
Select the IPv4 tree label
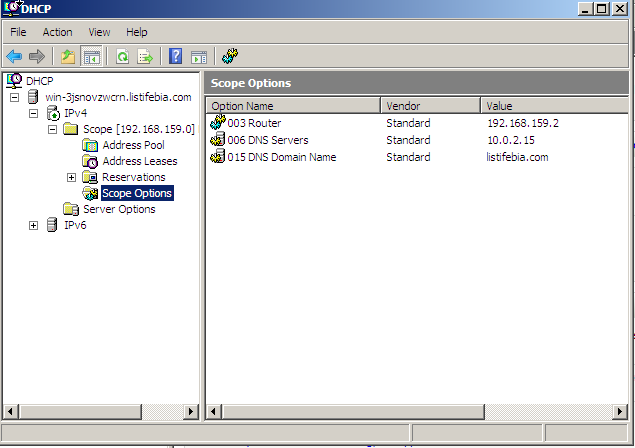75,113
